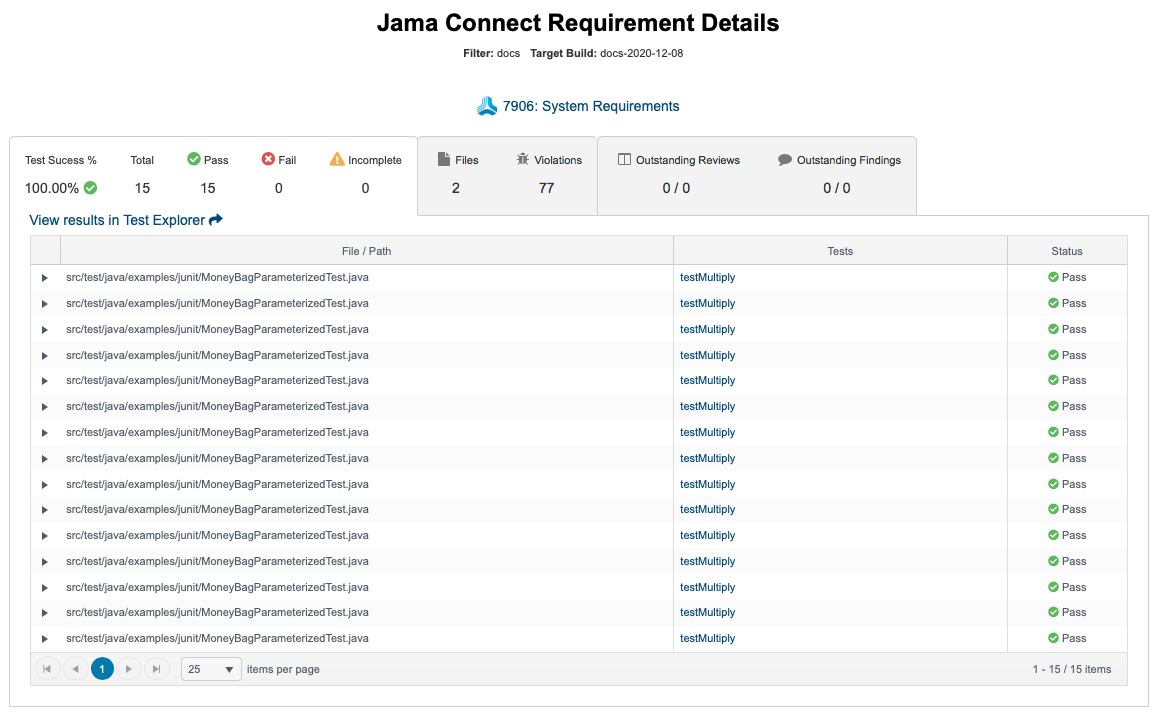This screenshot has width=1158, height=717.
Task: Click the Jama Connect logo icon
Action: pos(487,106)
